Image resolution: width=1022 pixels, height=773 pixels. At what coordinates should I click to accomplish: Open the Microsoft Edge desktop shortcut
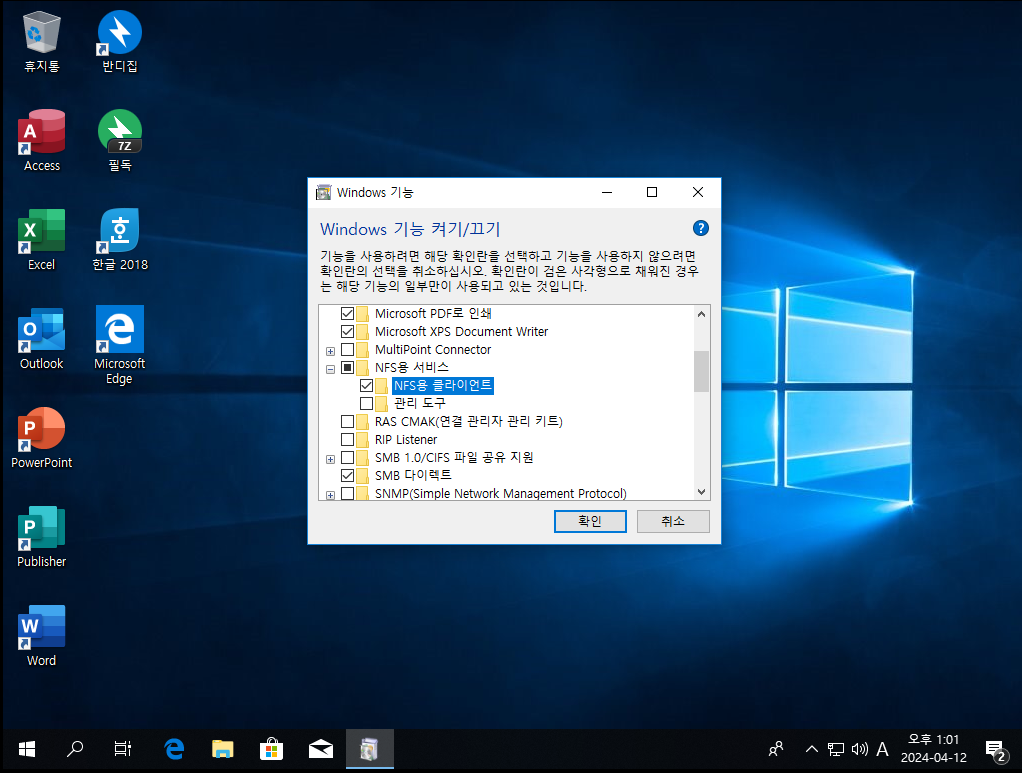pos(120,345)
